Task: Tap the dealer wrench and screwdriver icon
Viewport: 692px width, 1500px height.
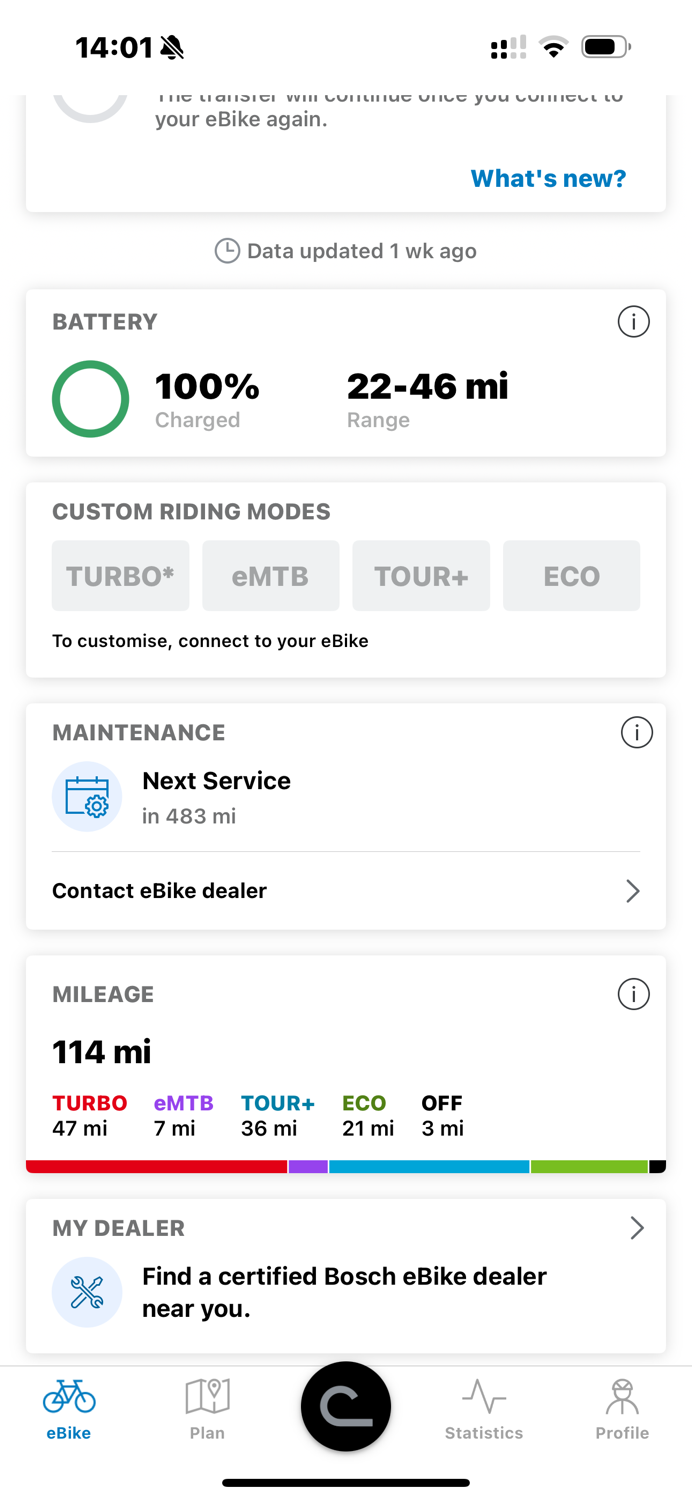Action: [87, 1292]
